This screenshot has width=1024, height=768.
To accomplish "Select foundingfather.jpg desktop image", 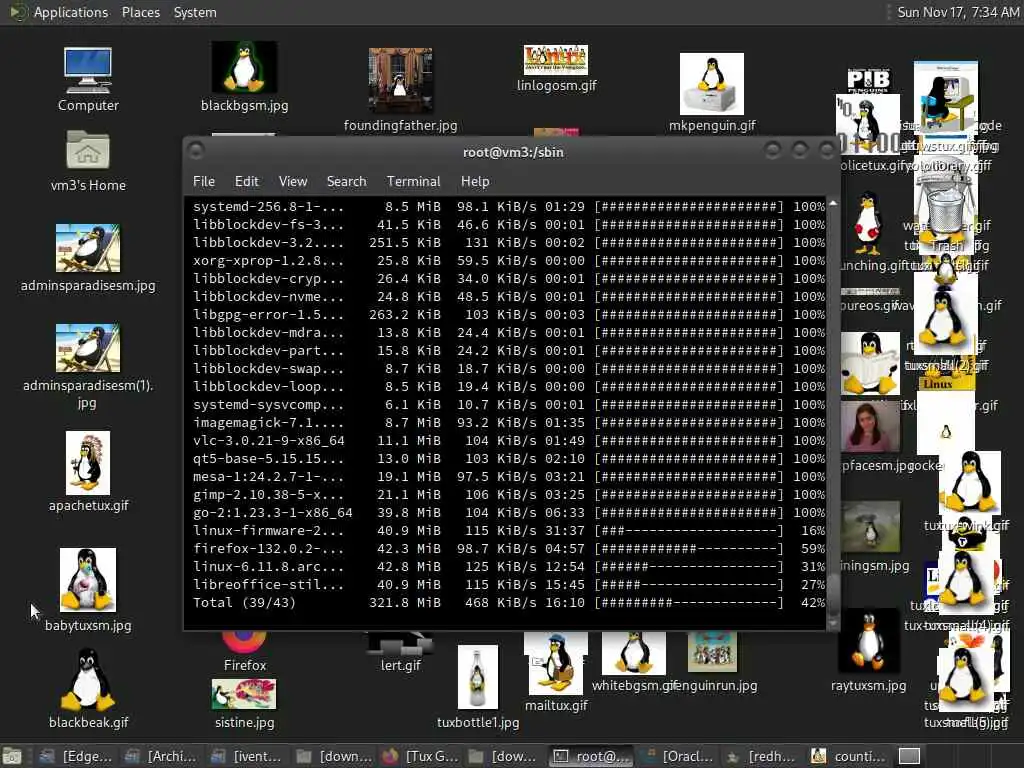I will click(x=400, y=89).
